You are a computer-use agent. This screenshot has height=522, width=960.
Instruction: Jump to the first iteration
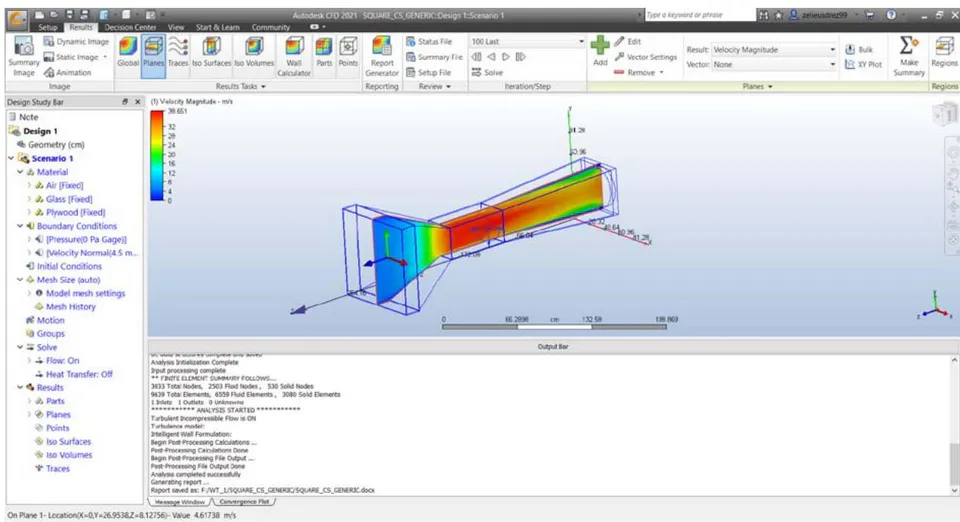(x=476, y=57)
